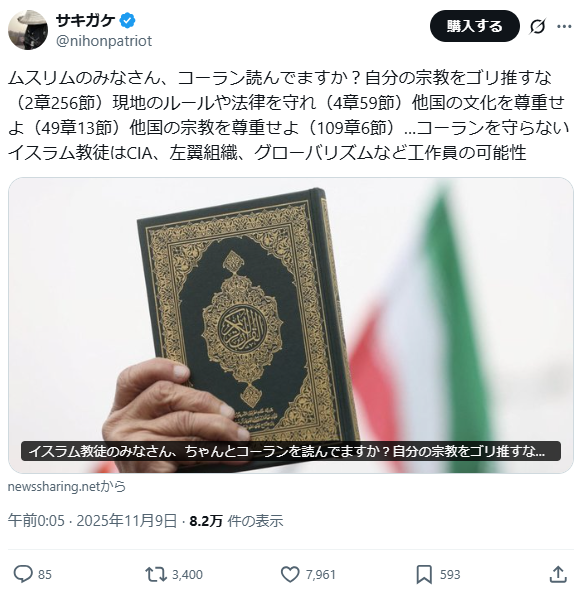583x591 pixels.
Task: Toggle the bookmark icon
Action: pyautogui.click(x=424, y=575)
